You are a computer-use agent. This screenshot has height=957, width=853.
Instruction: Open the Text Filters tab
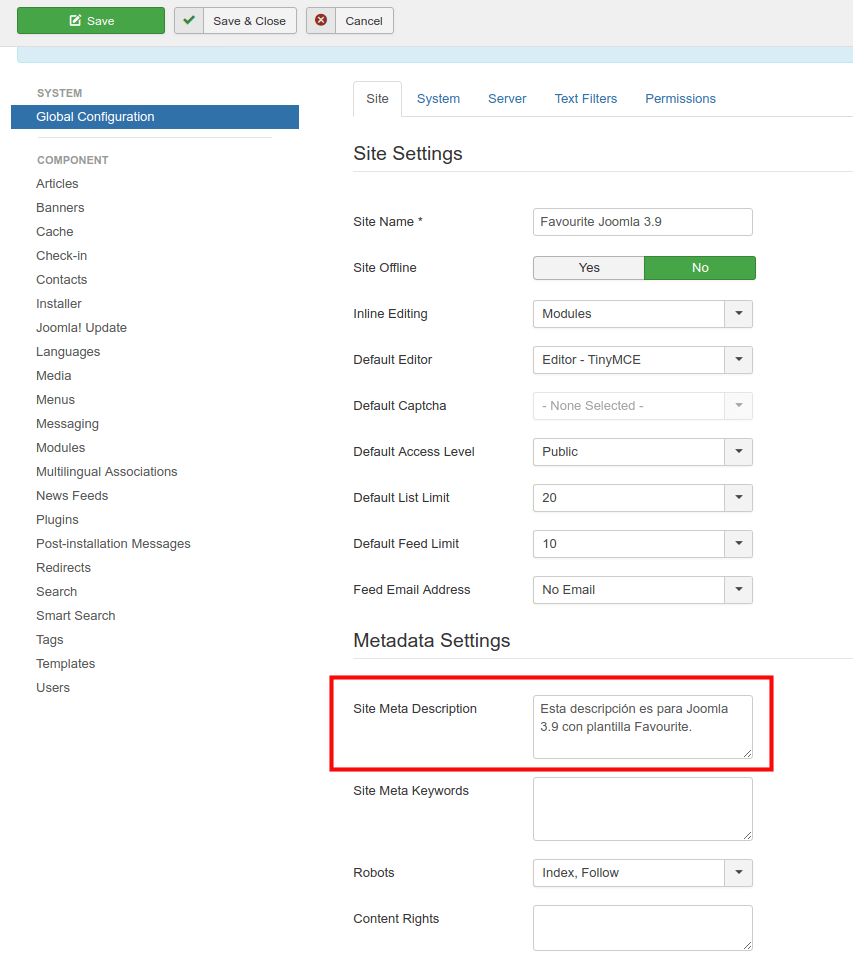(586, 99)
